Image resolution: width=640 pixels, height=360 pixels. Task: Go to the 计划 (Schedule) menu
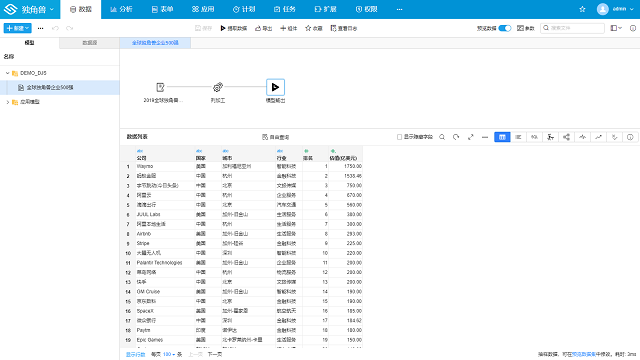point(244,9)
